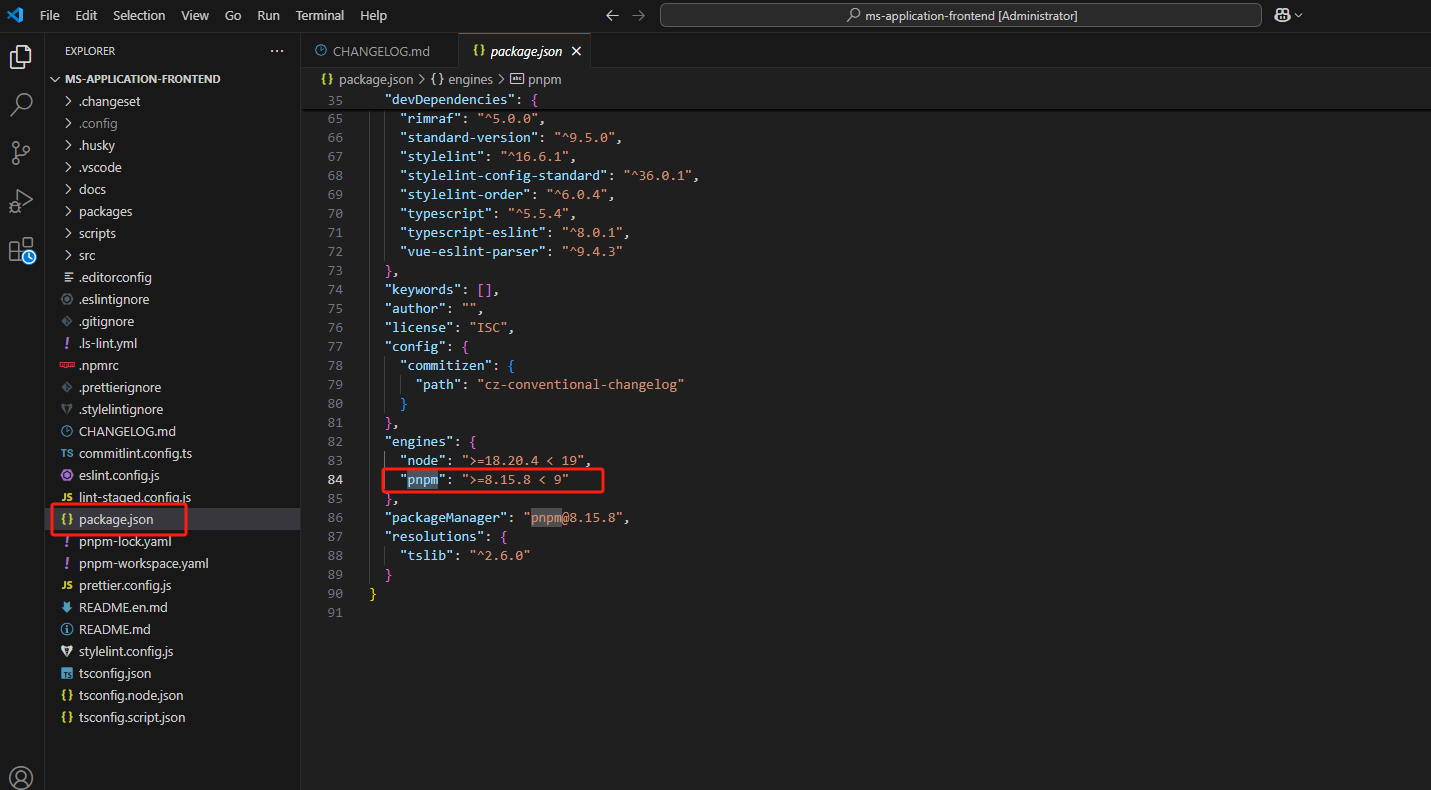The height and width of the screenshot is (790, 1431).
Task: Open the Search view icon
Action: [21, 104]
